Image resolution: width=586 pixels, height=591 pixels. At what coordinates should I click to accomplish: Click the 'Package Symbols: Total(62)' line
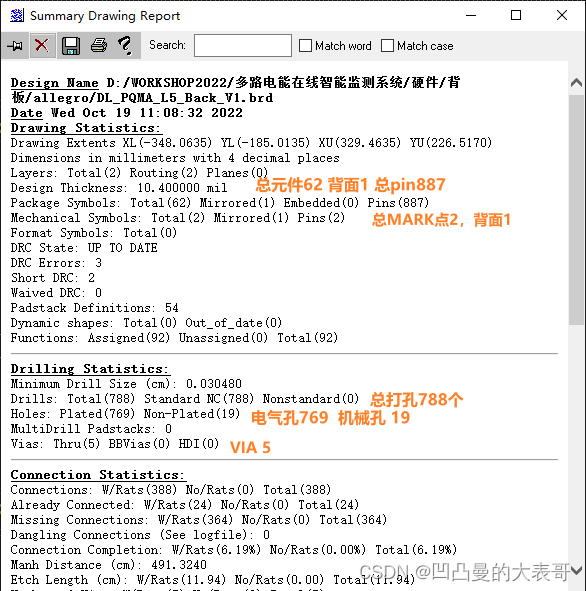pyautogui.click(x=220, y=203)
